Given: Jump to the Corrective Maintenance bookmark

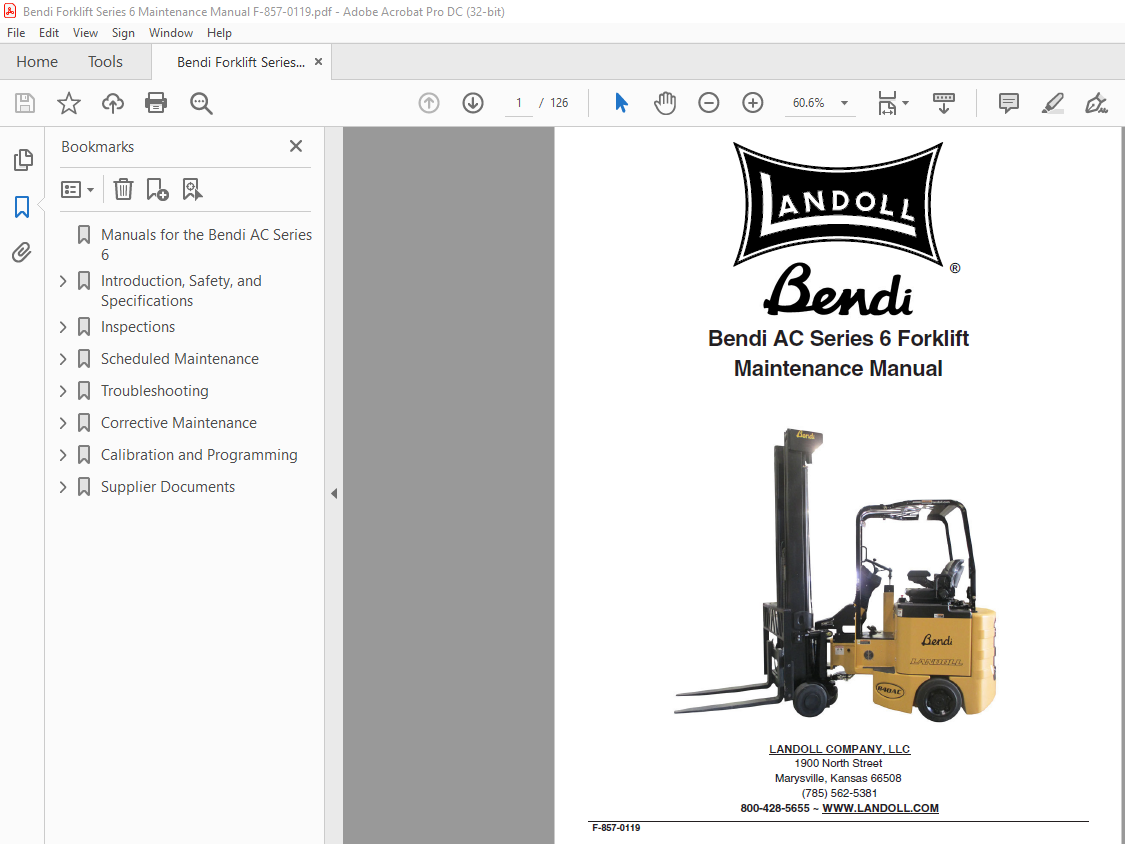Looking at the screenshot, I should 179,423.
